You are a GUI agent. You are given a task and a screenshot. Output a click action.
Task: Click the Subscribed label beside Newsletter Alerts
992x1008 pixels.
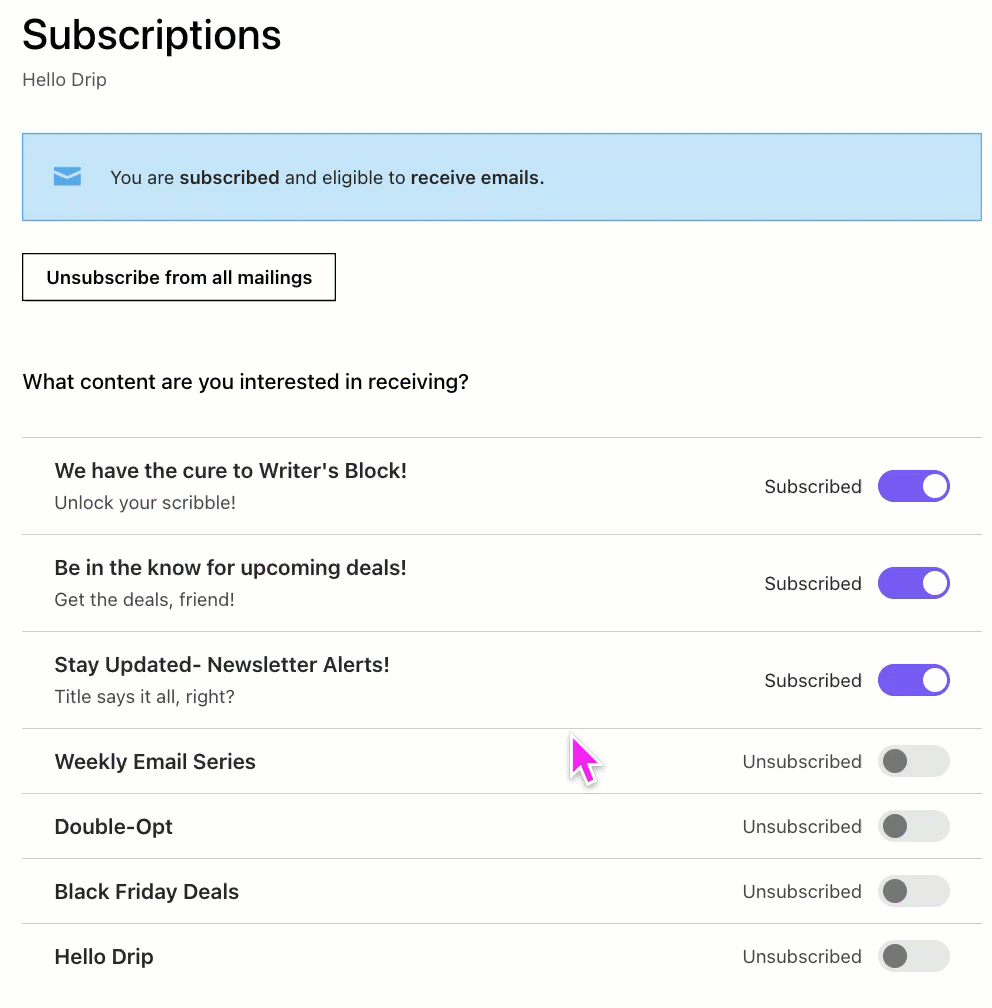(x=812, y=680)
